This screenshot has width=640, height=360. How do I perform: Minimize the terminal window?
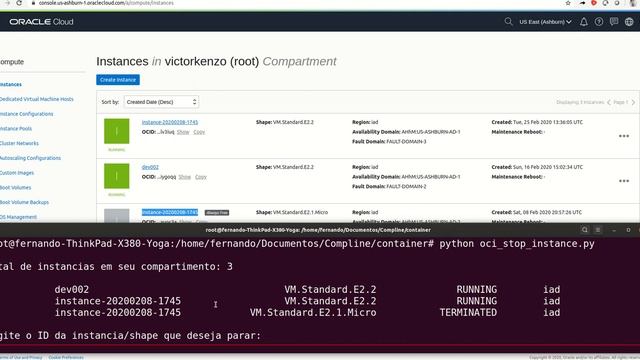click(614, 230)
